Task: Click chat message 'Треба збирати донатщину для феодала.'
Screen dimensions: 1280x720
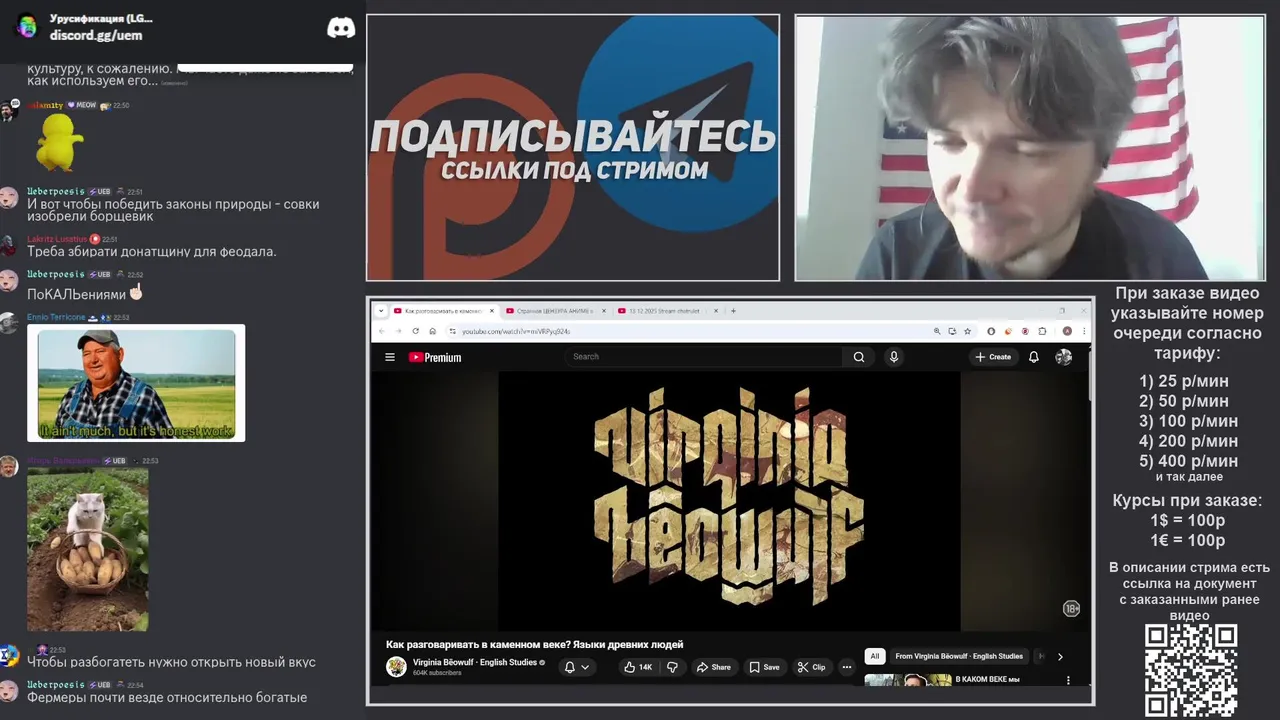Action: 152,251
